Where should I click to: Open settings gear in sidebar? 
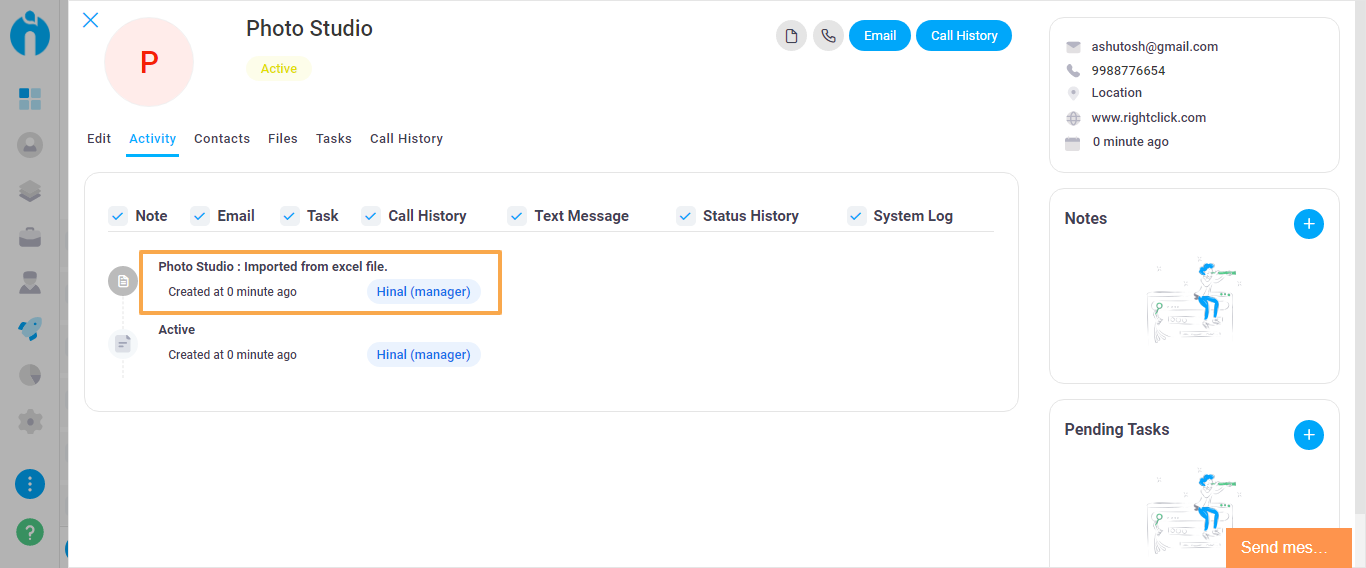point(30,421)
